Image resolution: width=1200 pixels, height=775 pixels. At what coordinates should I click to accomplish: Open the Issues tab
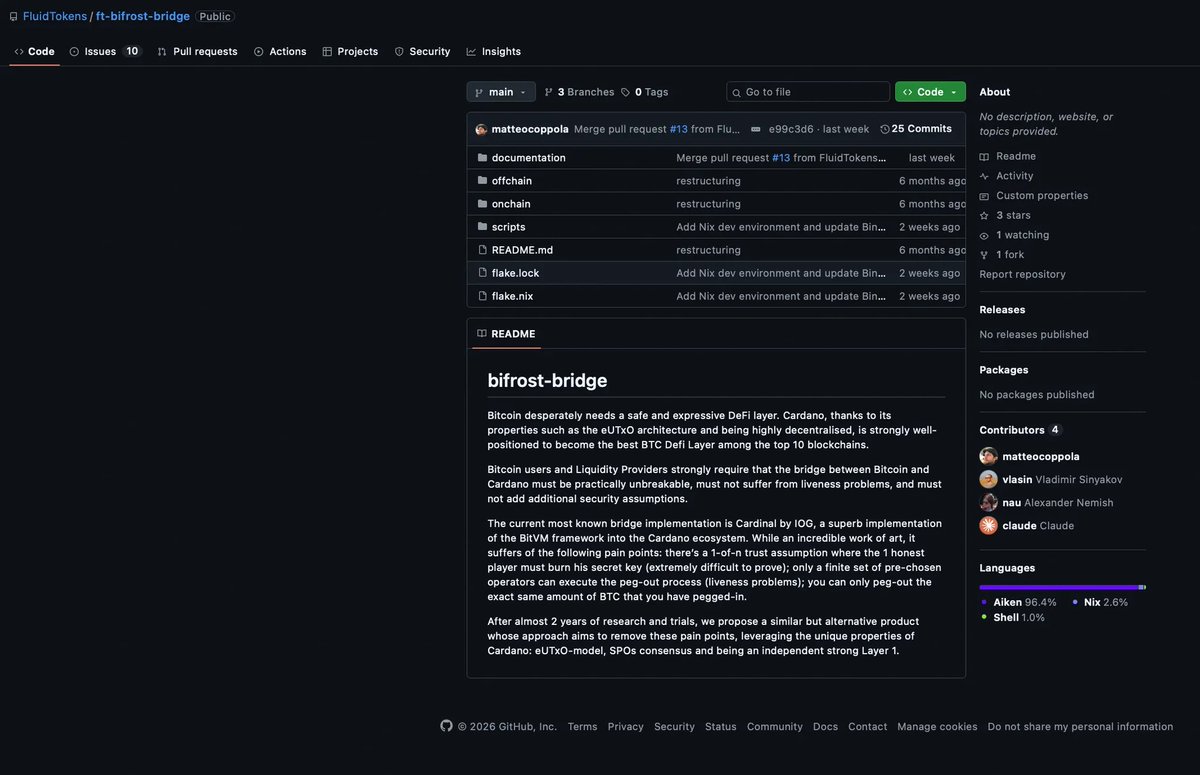(x=105, y=51)
